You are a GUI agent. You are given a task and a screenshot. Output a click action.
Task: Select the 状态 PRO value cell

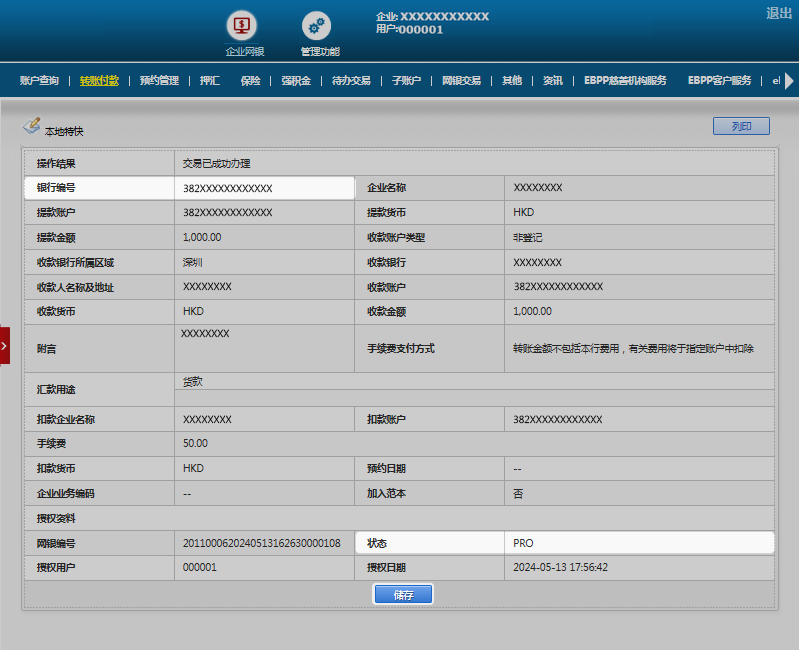pos(639,543)
